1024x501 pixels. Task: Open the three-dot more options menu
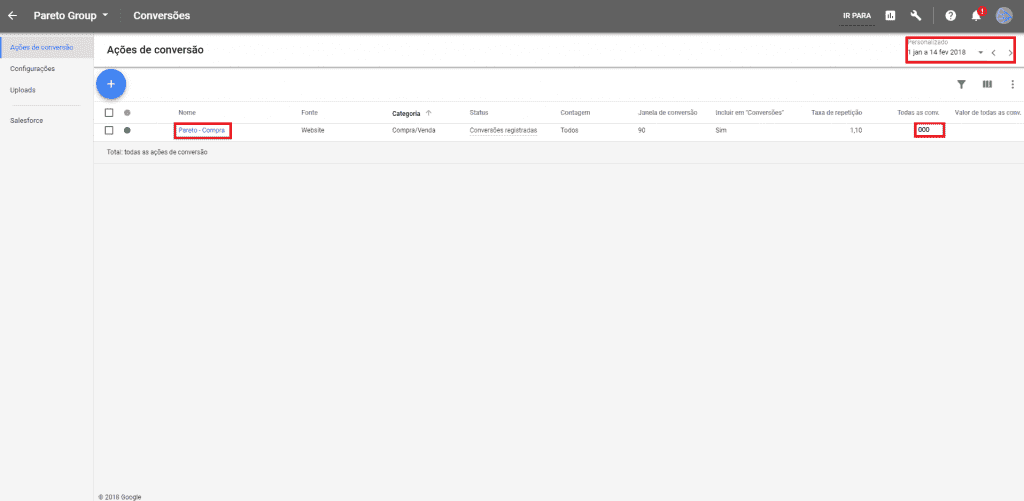click(1011, 85)
